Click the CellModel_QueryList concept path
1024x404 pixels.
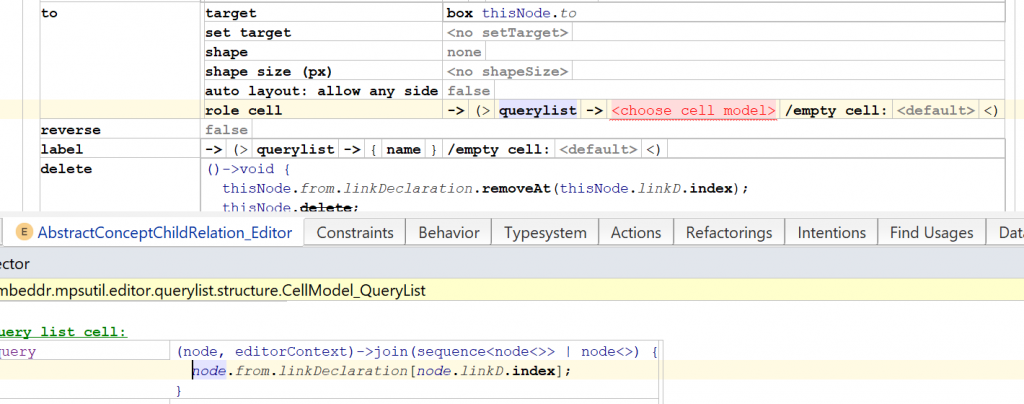(212, 290)
